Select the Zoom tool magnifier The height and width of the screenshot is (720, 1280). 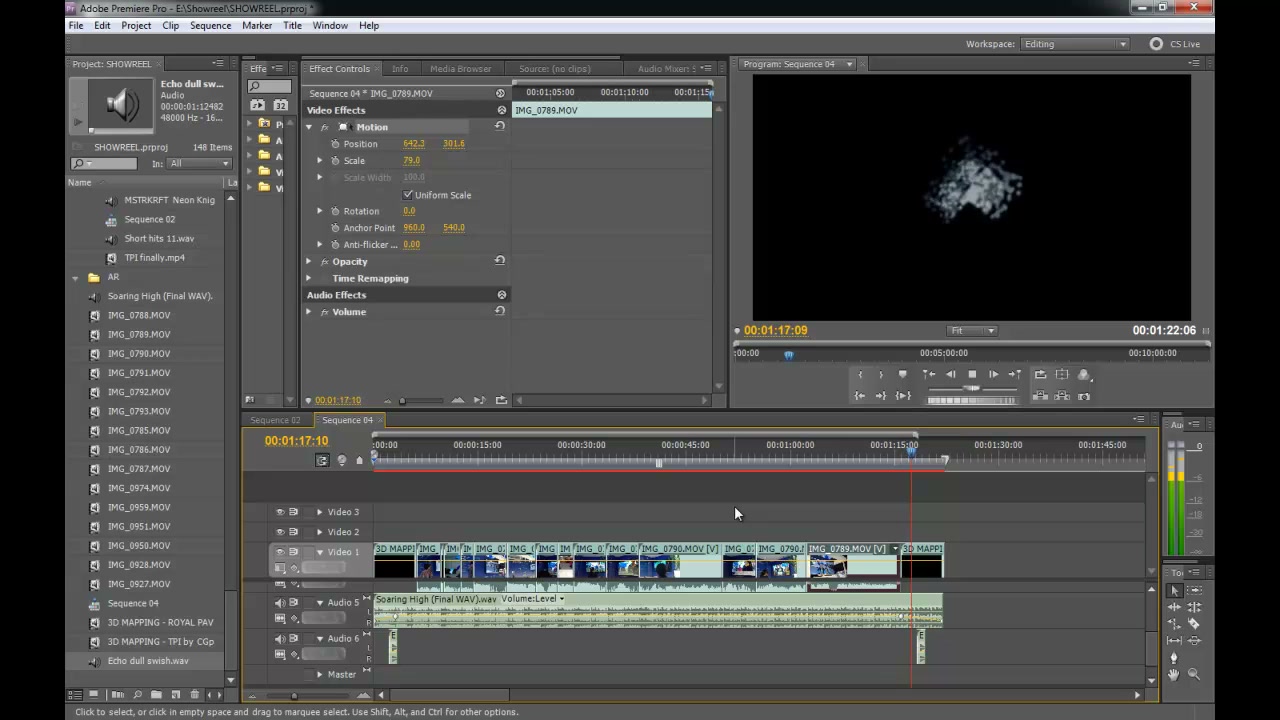pyautogui.click(x=1194, y=675)
